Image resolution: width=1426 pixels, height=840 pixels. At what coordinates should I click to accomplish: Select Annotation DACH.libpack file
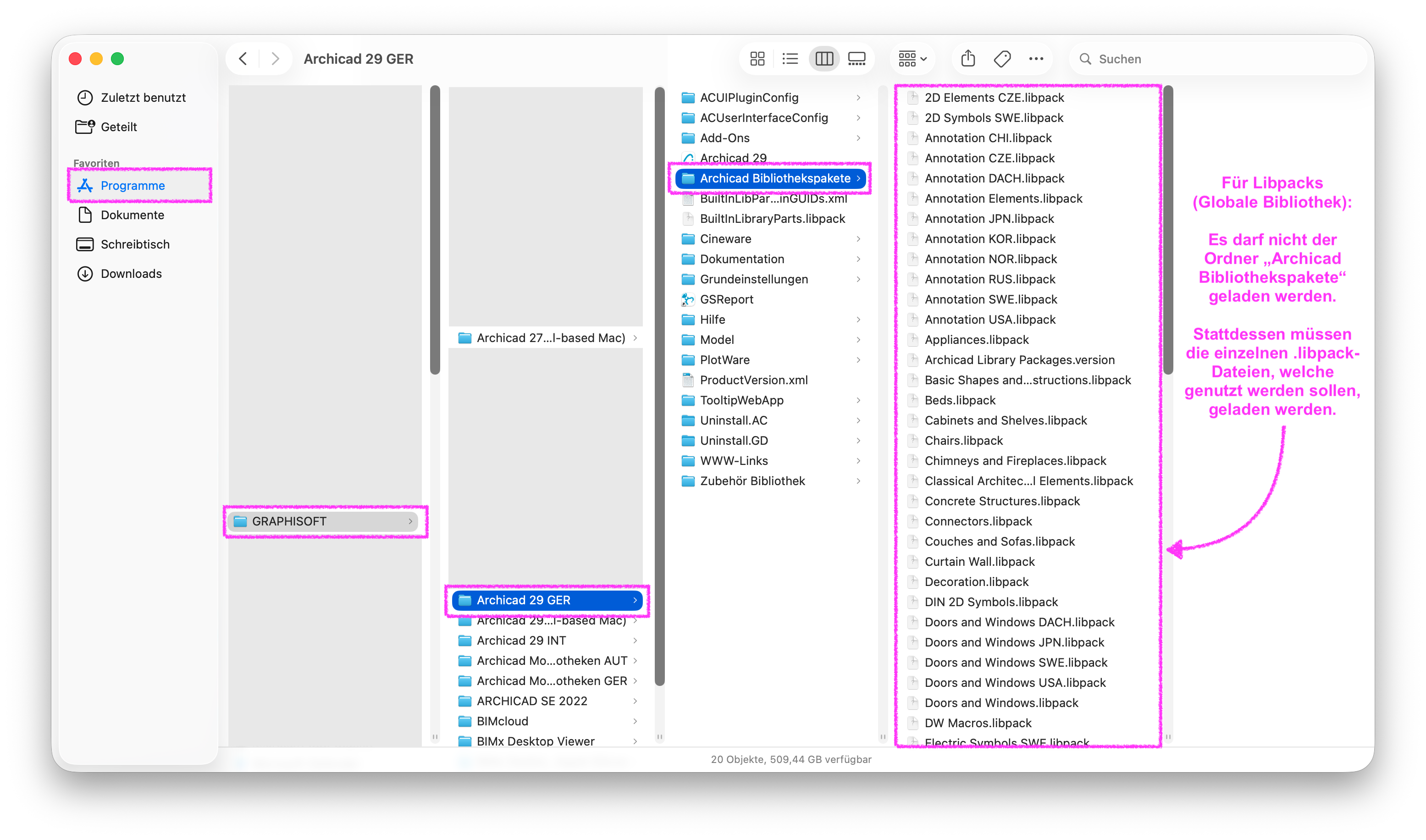point(1028,178)
